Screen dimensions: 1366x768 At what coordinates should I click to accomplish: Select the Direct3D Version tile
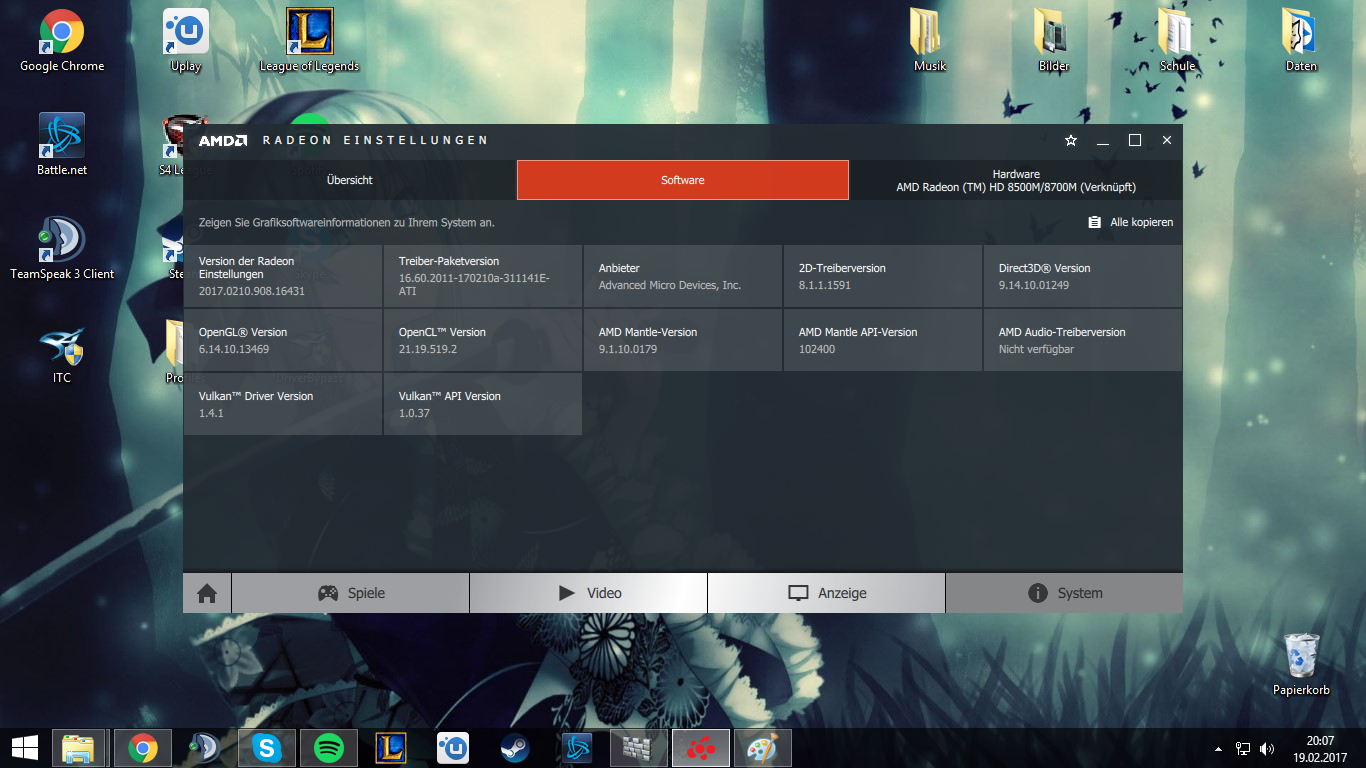coord(1083,276)
